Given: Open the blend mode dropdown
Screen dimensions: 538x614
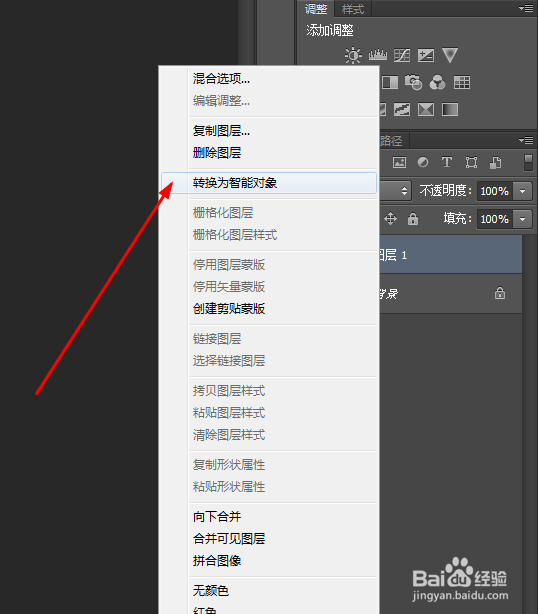Looking at the screenshot, I should pos(395,191).
